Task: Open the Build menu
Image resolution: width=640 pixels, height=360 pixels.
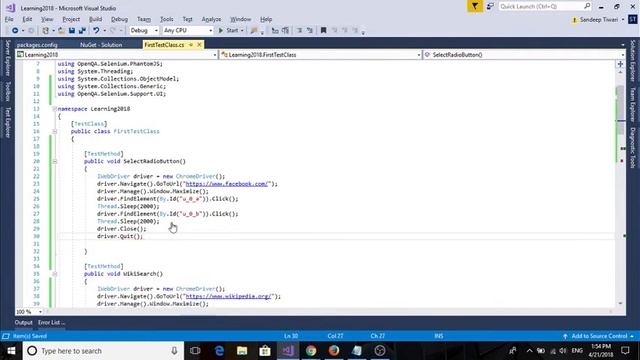Action: tap(96, 19)
